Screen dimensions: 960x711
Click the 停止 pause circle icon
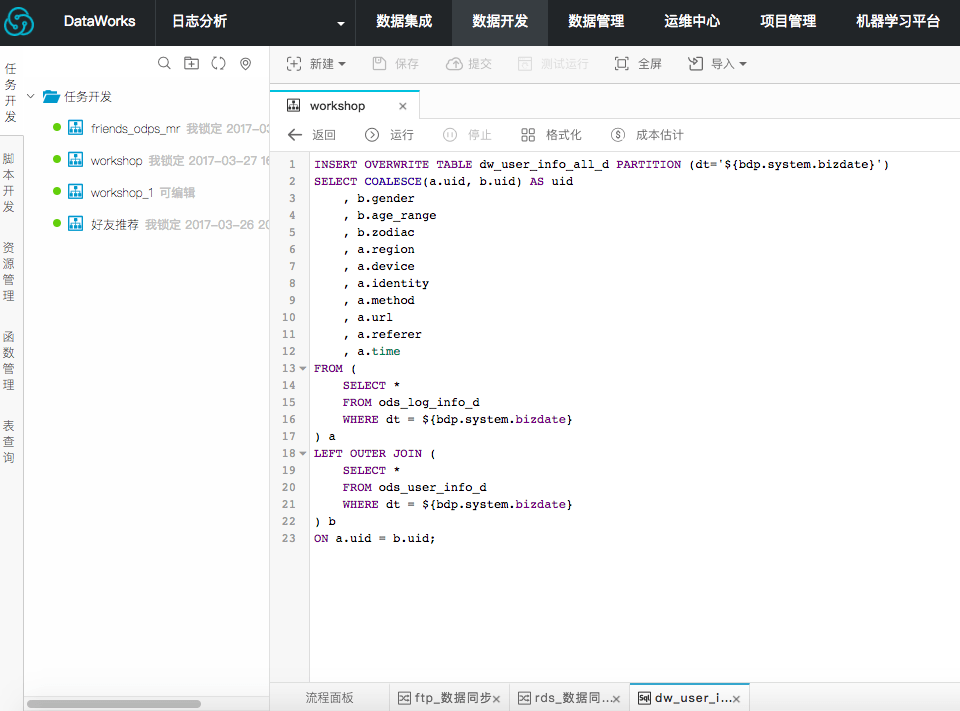(450, 135)
